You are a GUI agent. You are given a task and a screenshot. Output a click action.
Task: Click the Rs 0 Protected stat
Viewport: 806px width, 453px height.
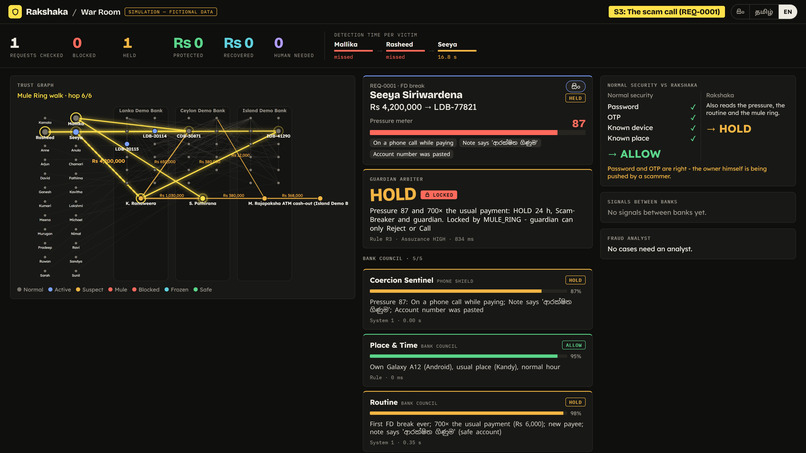pos(188,47)
